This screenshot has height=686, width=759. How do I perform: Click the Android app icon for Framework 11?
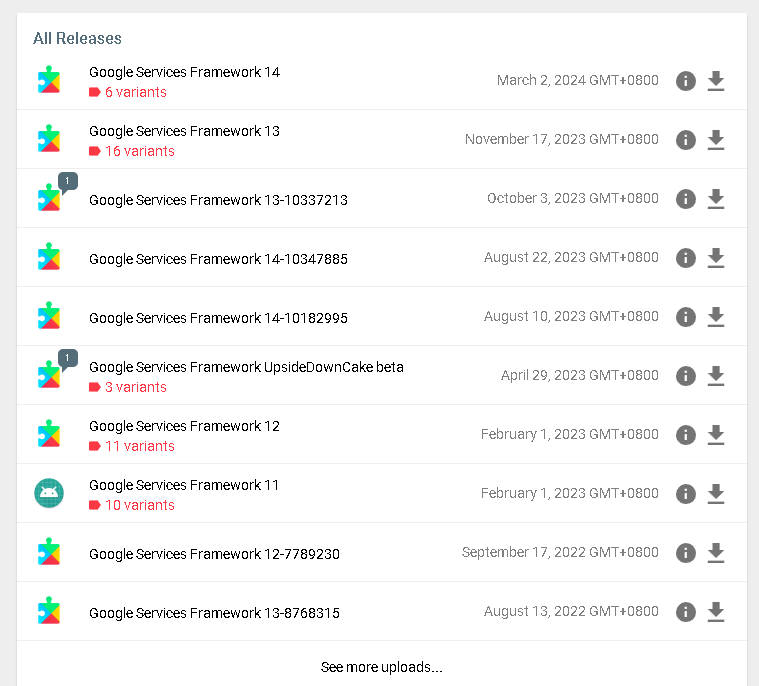49,493
